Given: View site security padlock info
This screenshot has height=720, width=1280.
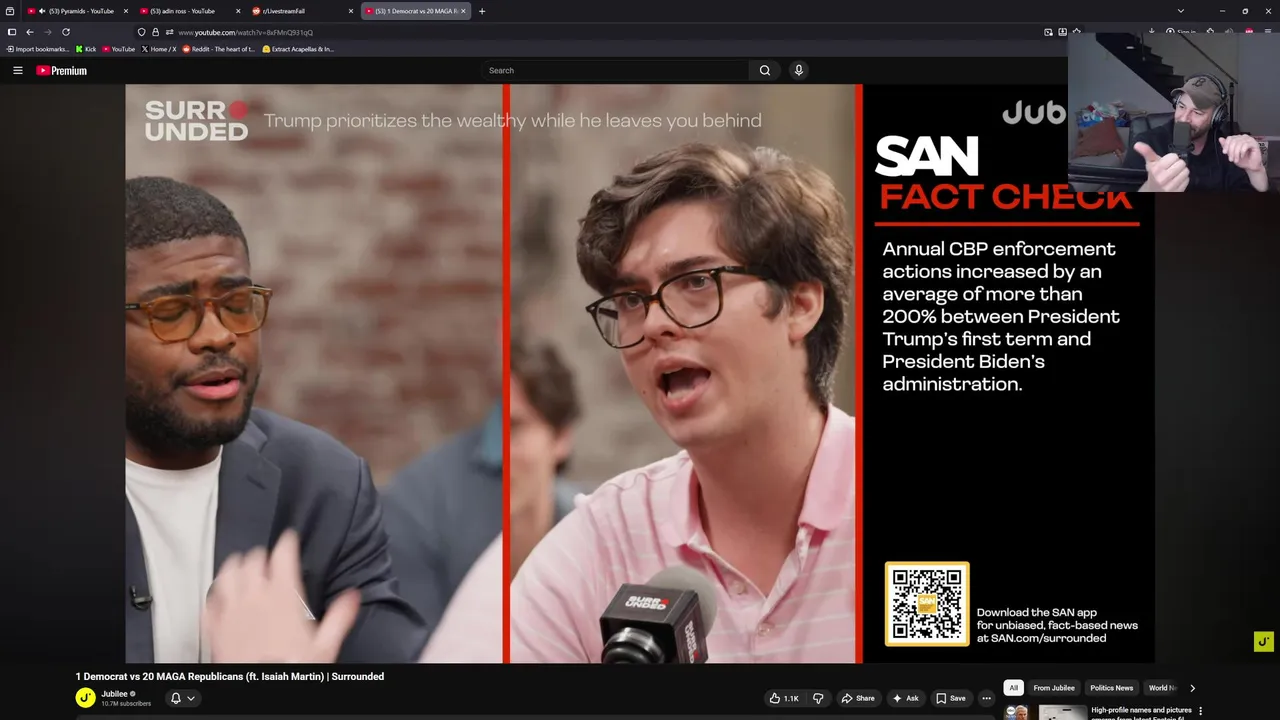Looking at the screenshot, I should click(x=155, y=32).
